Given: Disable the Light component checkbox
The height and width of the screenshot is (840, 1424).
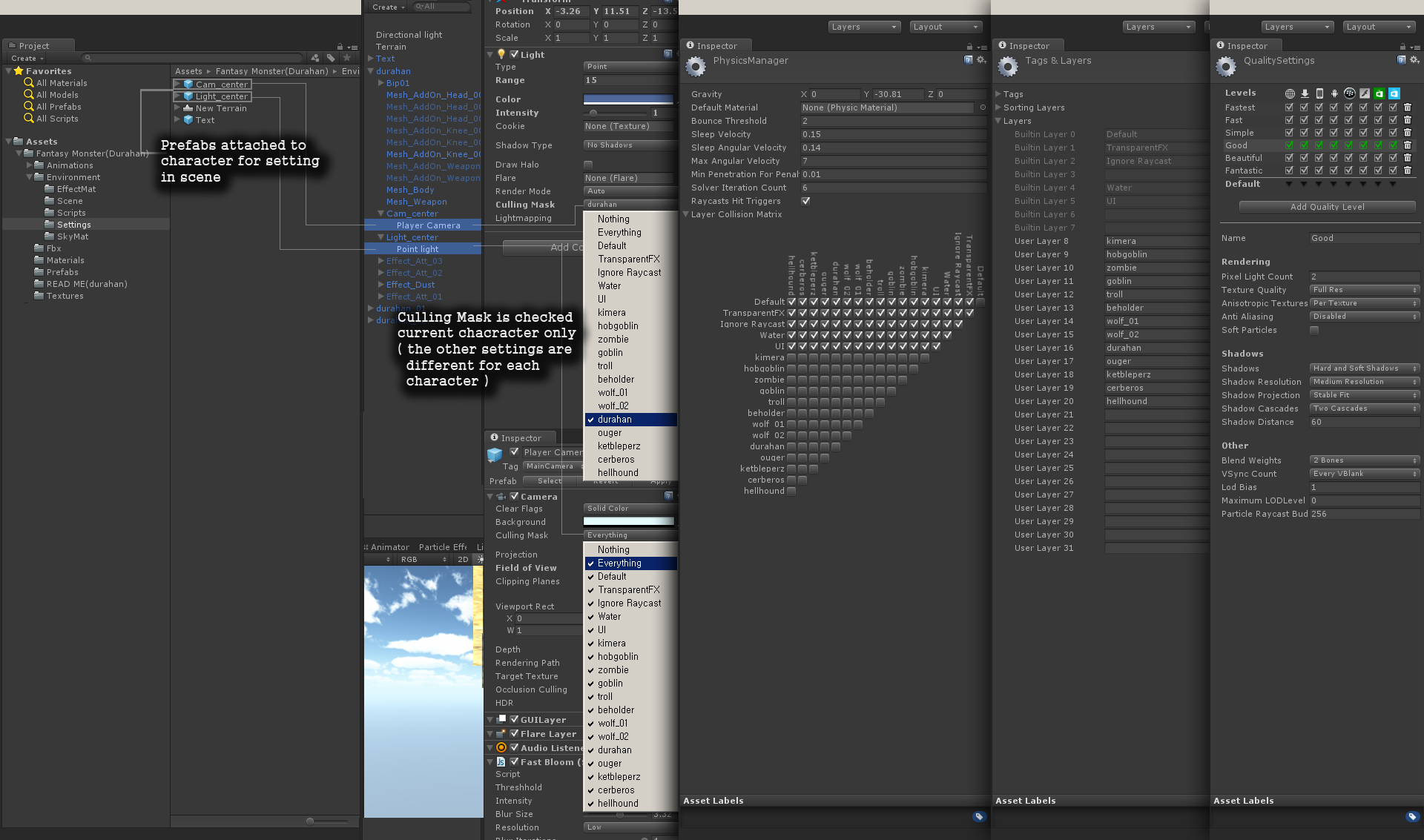Looking at the screenshot, I should [514, 54].
